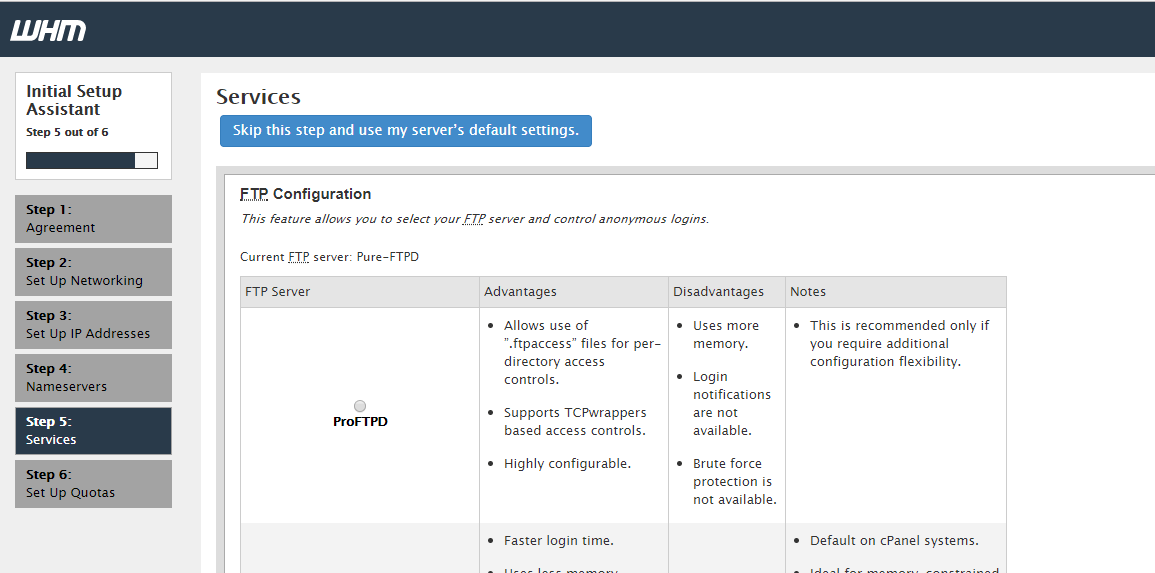Navigate to Step 4 Nameservers

click(94, 378)
